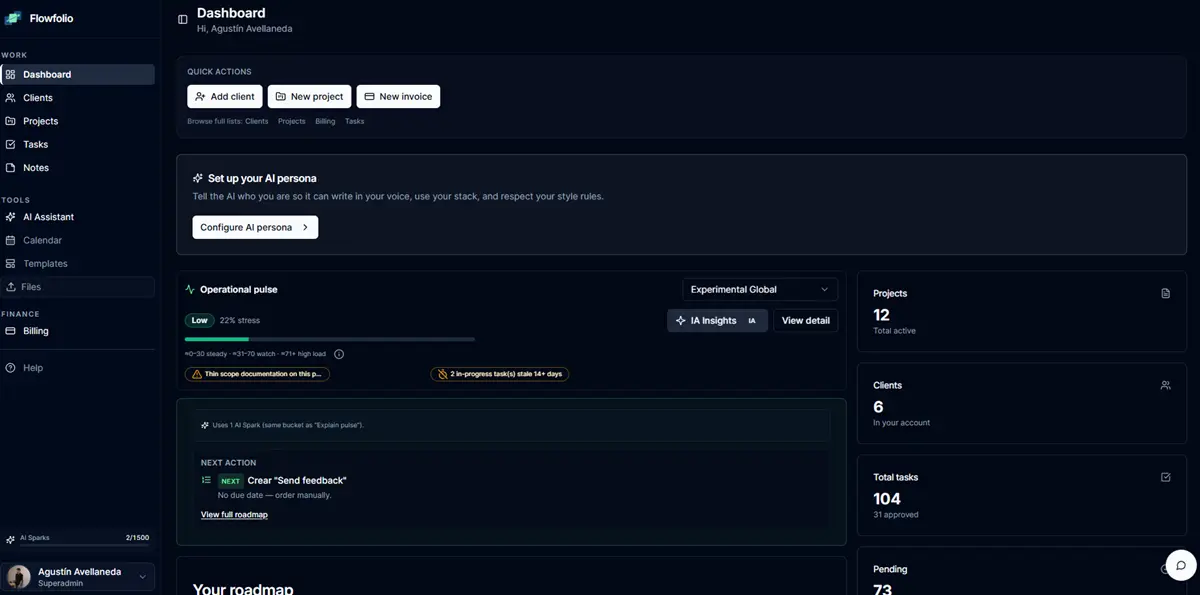Click the people icon on Clients card
The image size is (1200, 595).
pos(1165,385)
